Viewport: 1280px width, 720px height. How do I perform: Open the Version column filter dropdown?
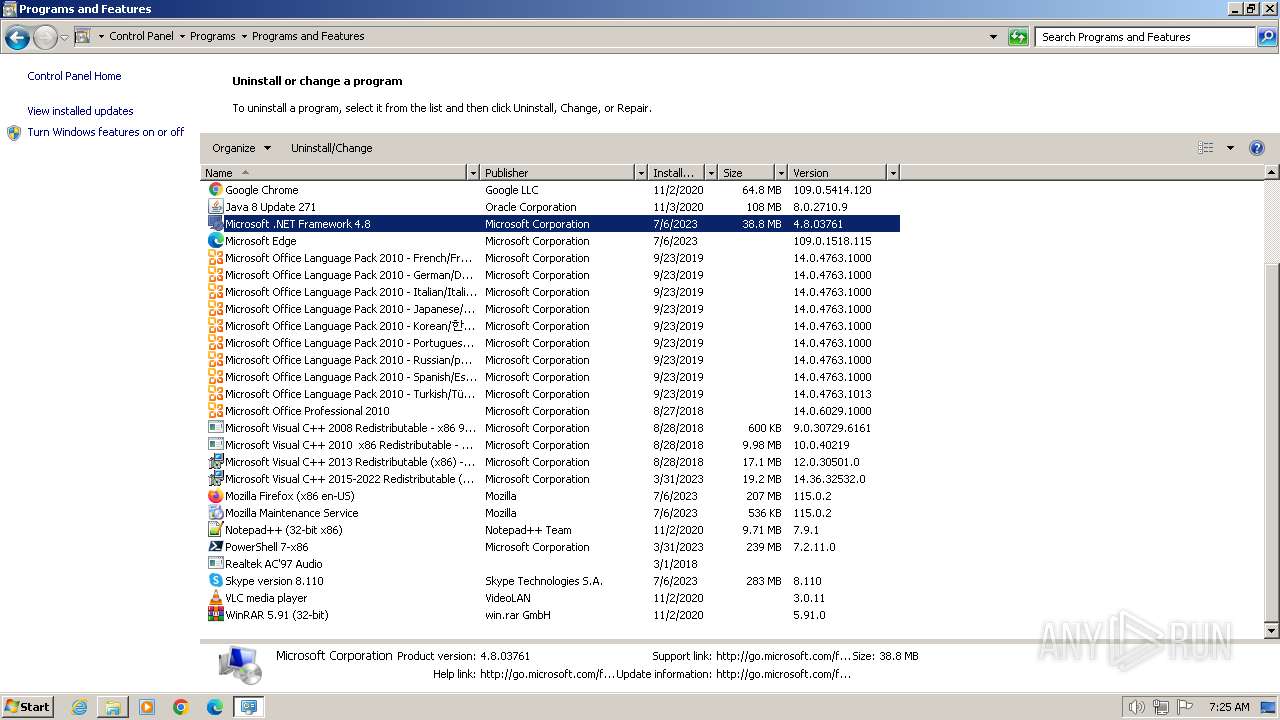click(893, 173)
